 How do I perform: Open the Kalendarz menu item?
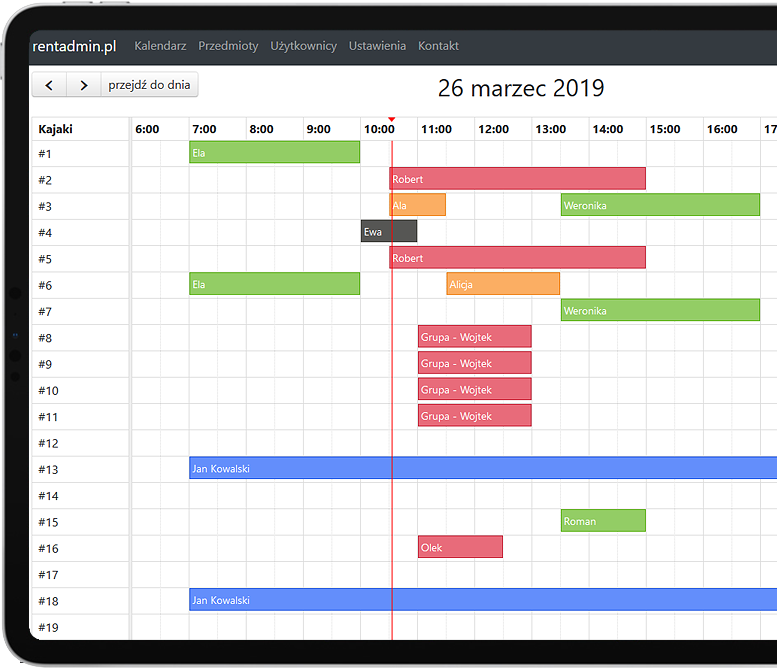160,46
